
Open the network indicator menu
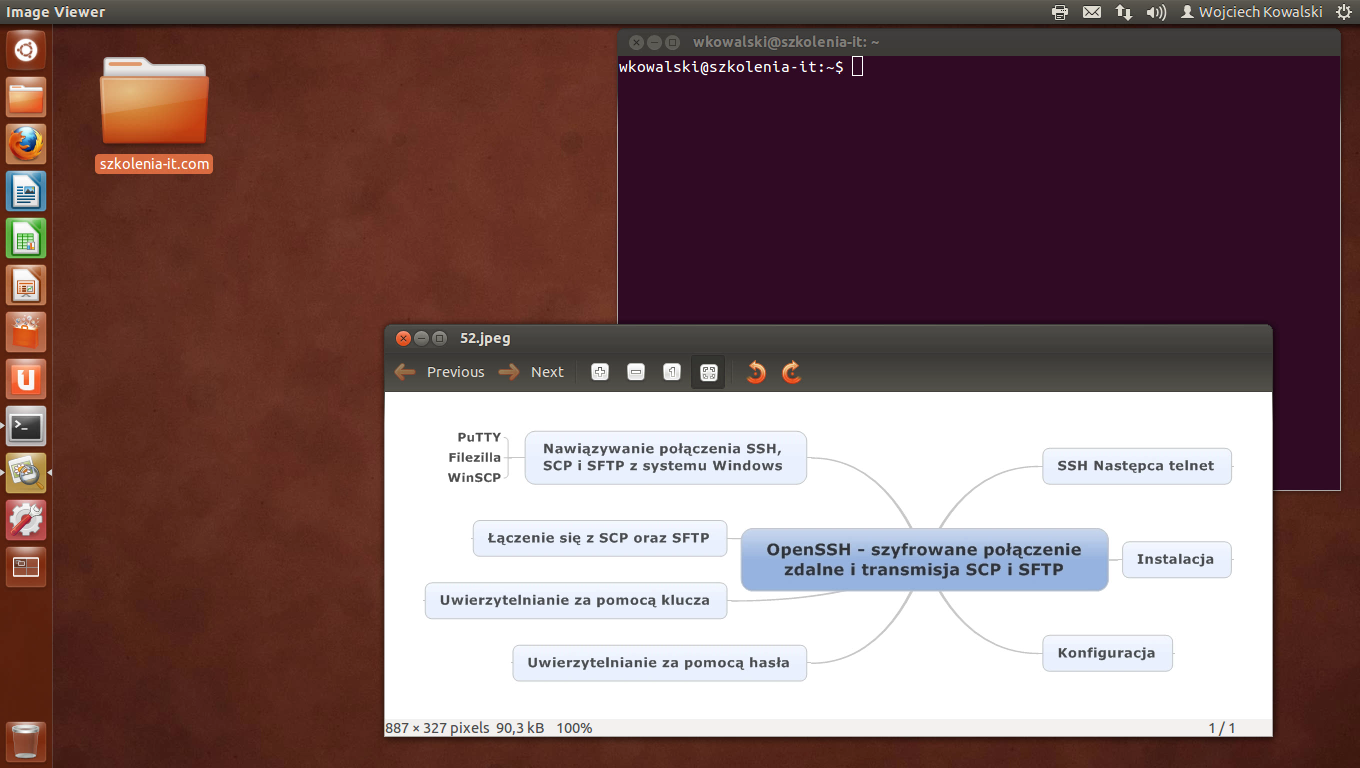[1124, 12]
